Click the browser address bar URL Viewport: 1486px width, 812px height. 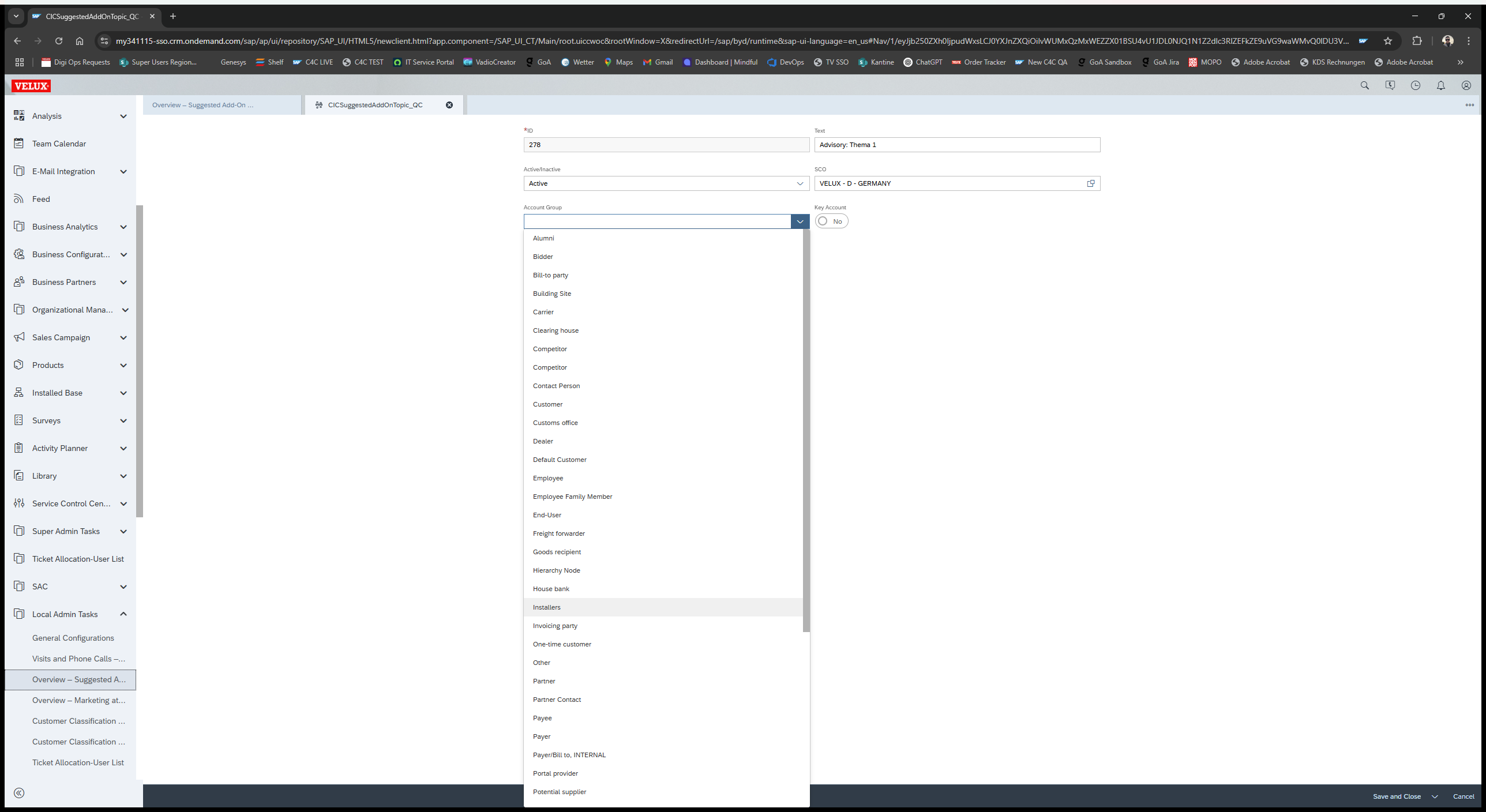point(732,41)
